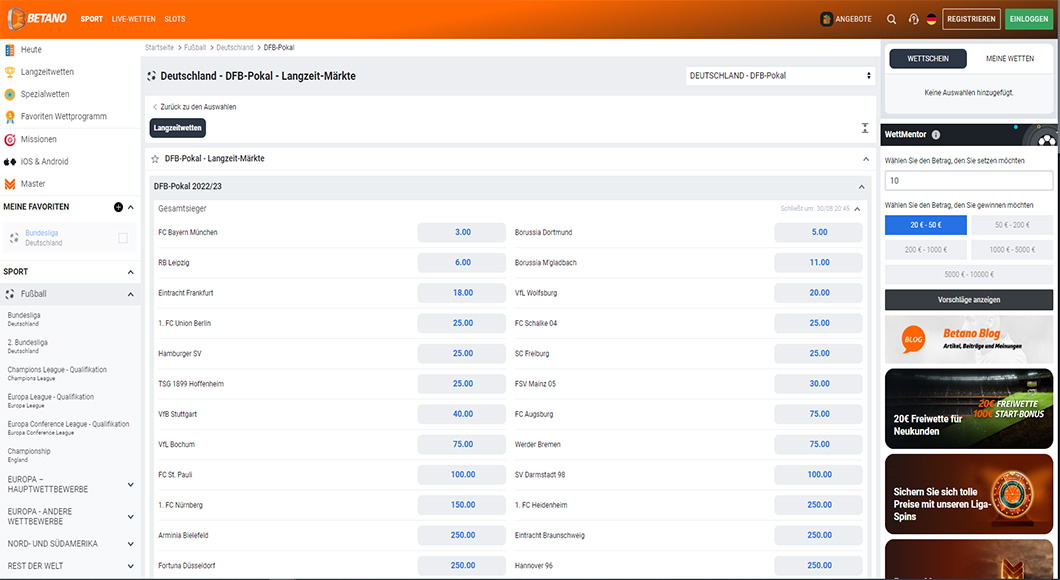Open the Sport top menu
1060x580 pixels.
point(92,19)
